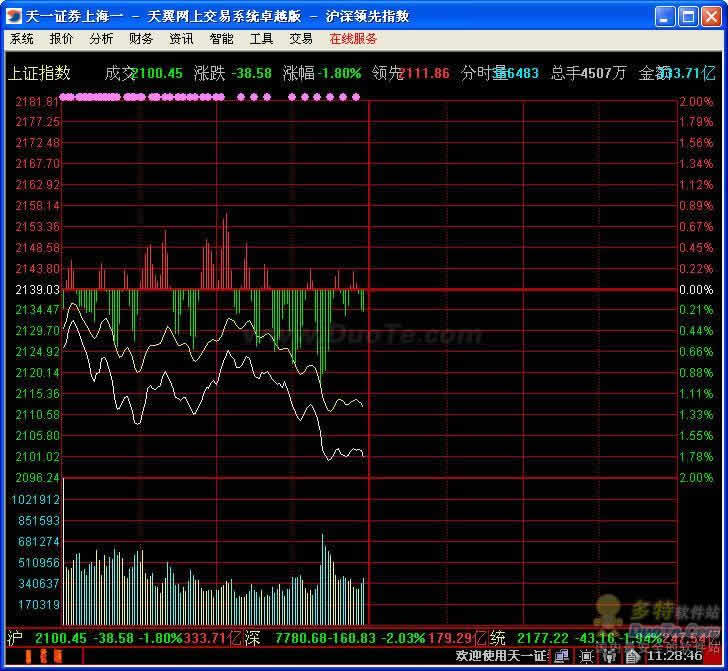Click the 欢迎使用天一证 status message
Image resolution: width=728 pixels, height=671 pixels.
click(x=500, y=656)
